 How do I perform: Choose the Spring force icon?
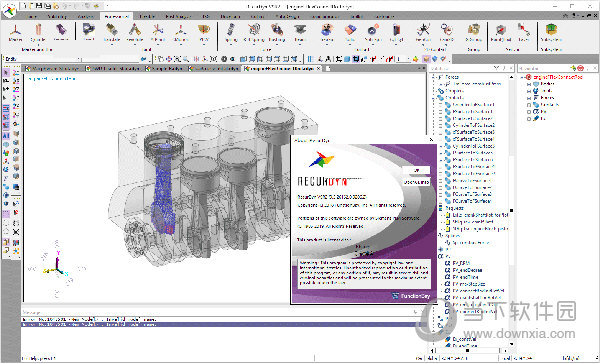click(x=230, y=33)
